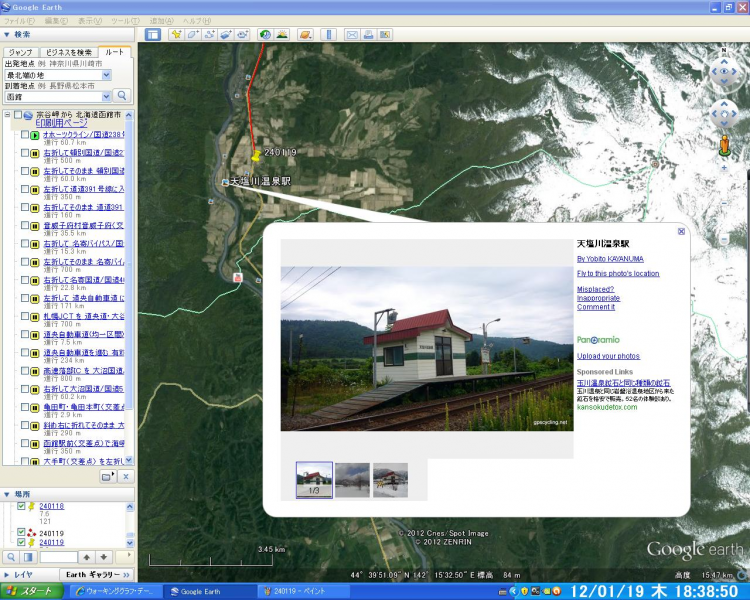The image size is (750, 600).
Task: Move selected place down with down arrow
Action: point(104,557)
